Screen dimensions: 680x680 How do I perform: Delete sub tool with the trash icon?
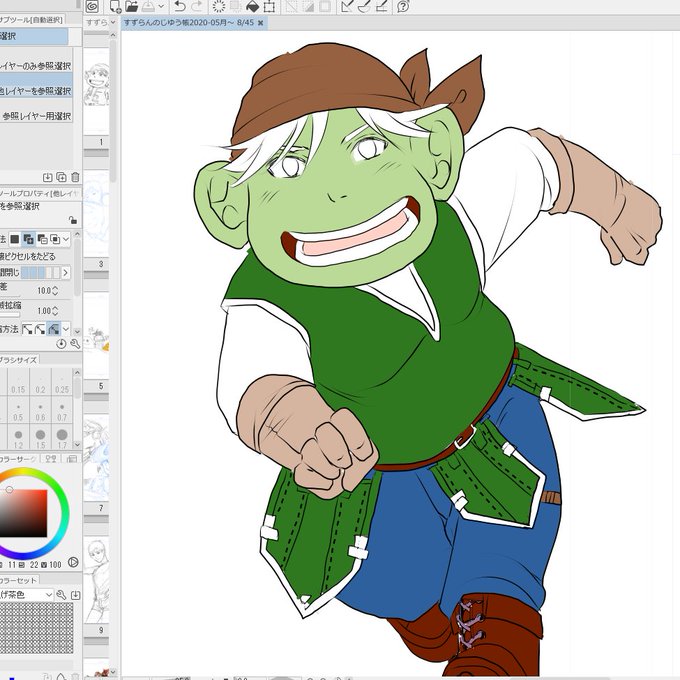click(x=75, y=177)
